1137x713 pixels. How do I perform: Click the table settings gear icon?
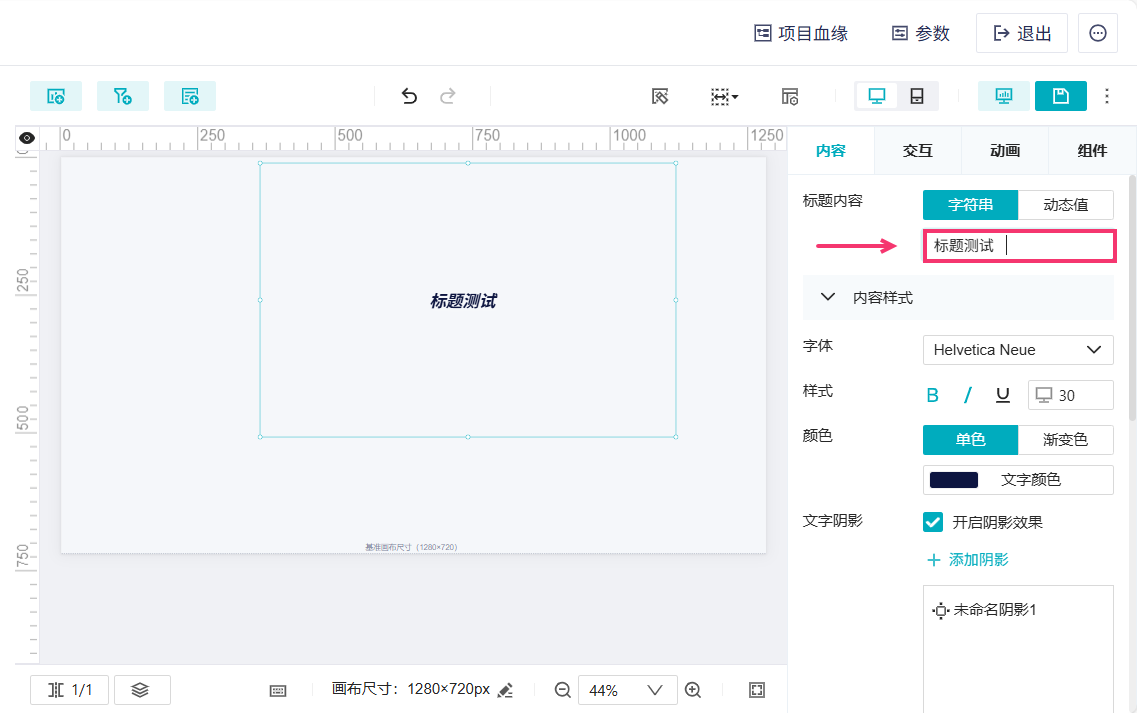click(790, 96)
